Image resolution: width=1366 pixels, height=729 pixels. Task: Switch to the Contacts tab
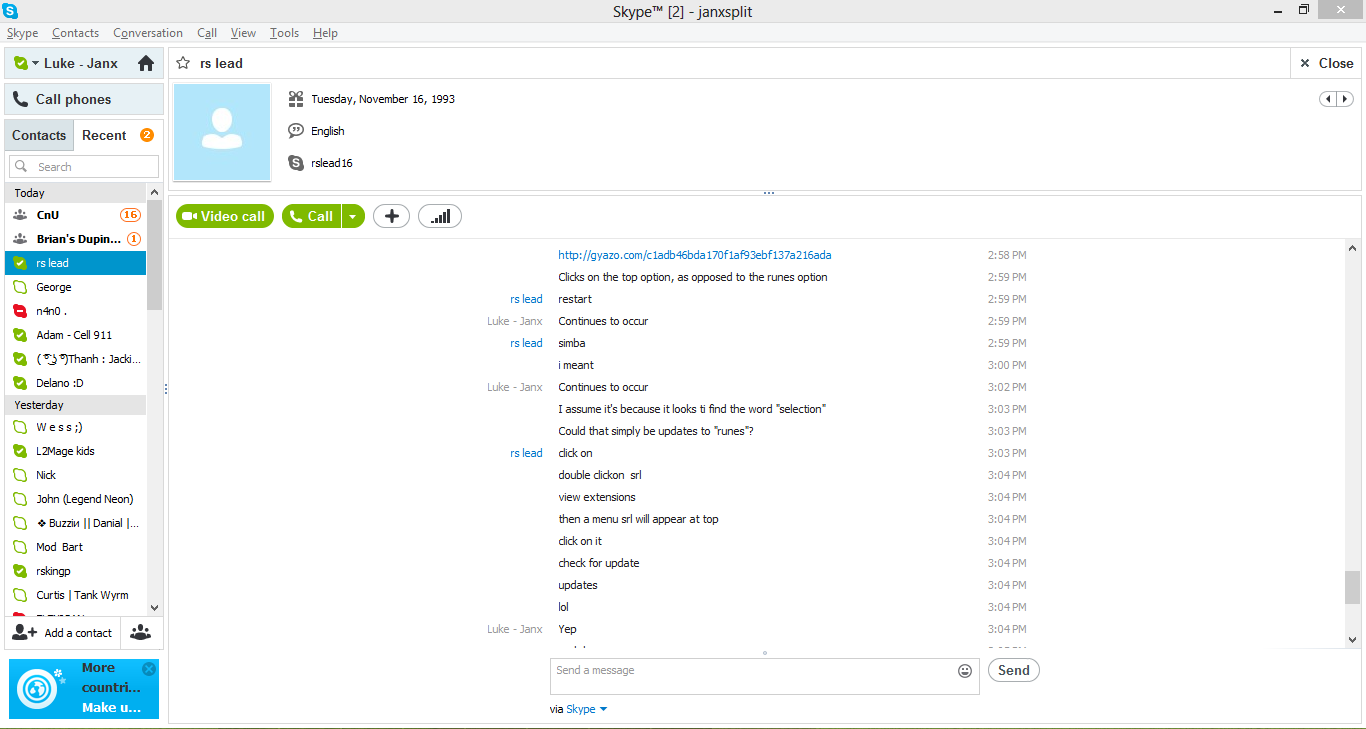pyautogui.click(x=39, y=135)
